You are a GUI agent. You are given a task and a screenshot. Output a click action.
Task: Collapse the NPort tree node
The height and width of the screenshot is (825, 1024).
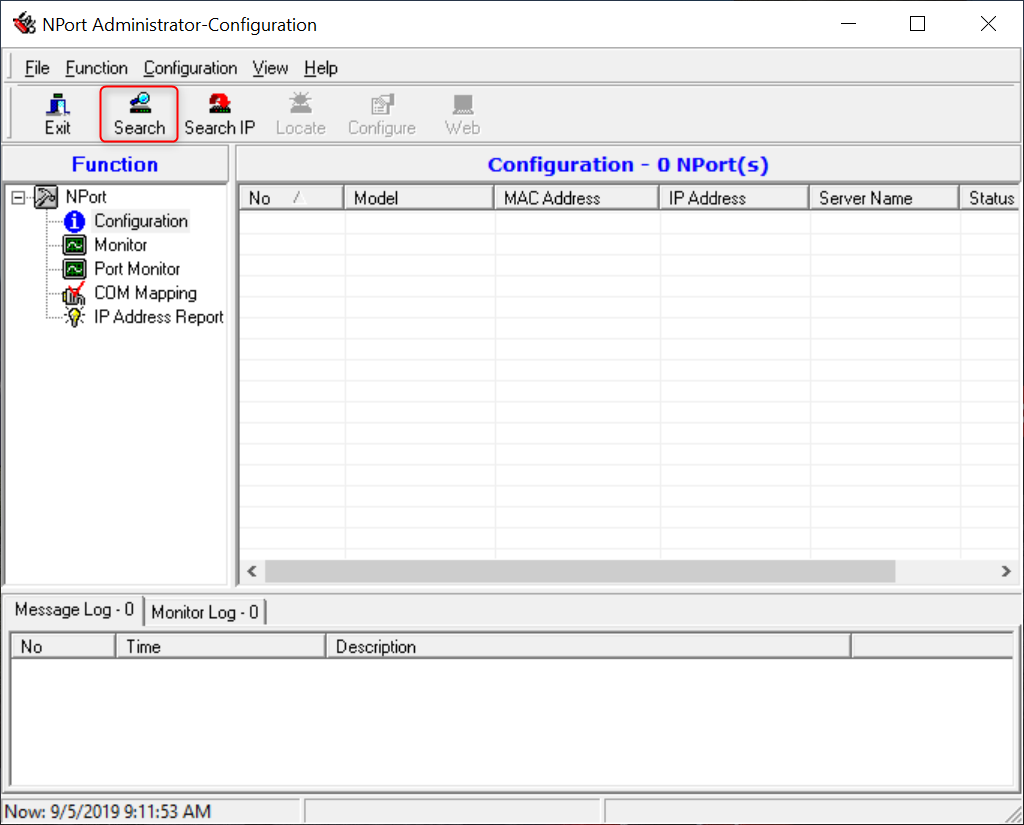18,198
